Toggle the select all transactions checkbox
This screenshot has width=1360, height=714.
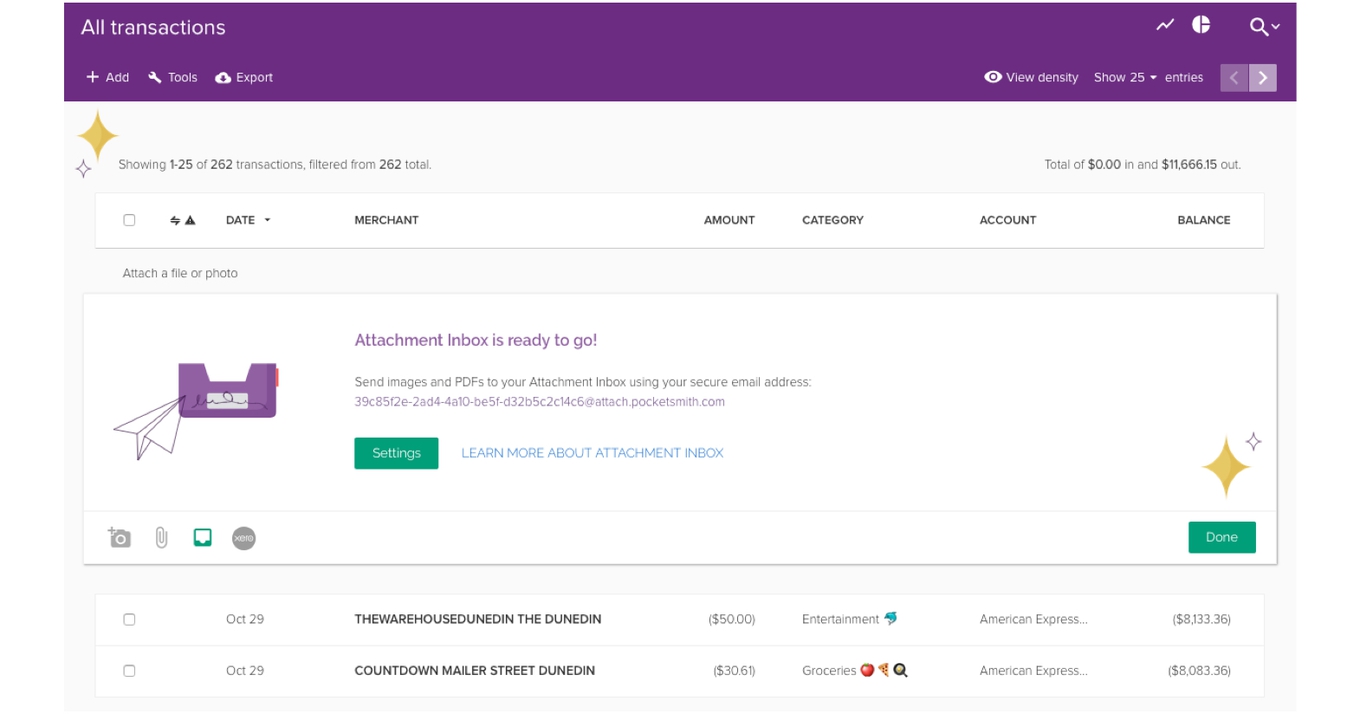coord(129,220)
